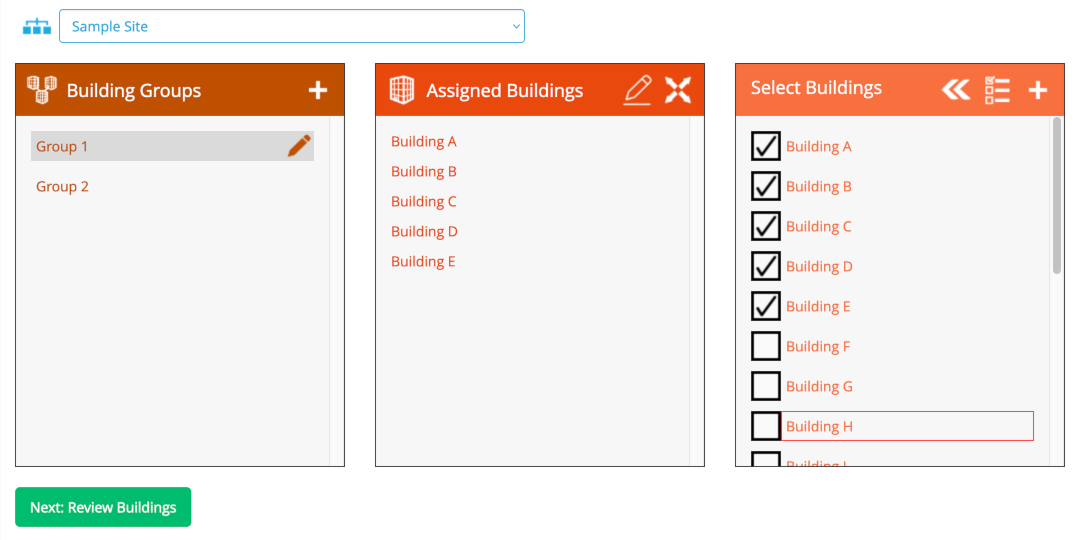
Task: Uncheck the Building A checkbox
Action: click(766, 146)
